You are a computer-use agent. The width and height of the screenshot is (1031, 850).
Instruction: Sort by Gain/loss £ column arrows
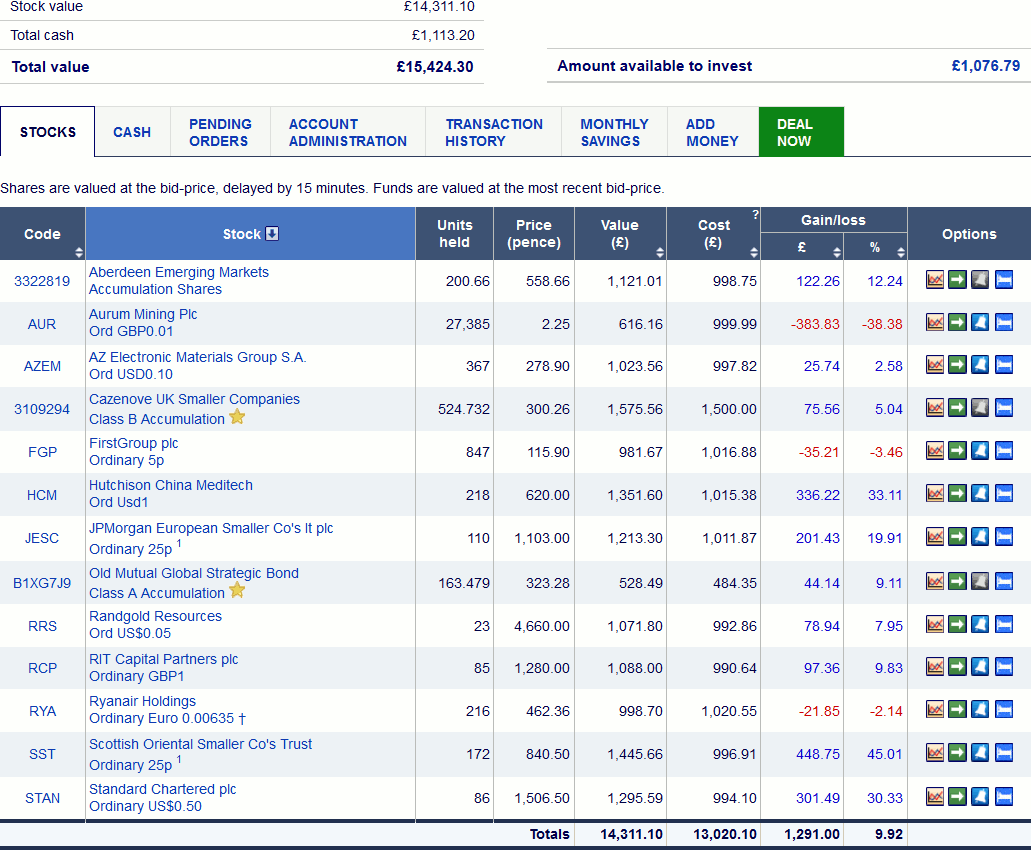837,252
